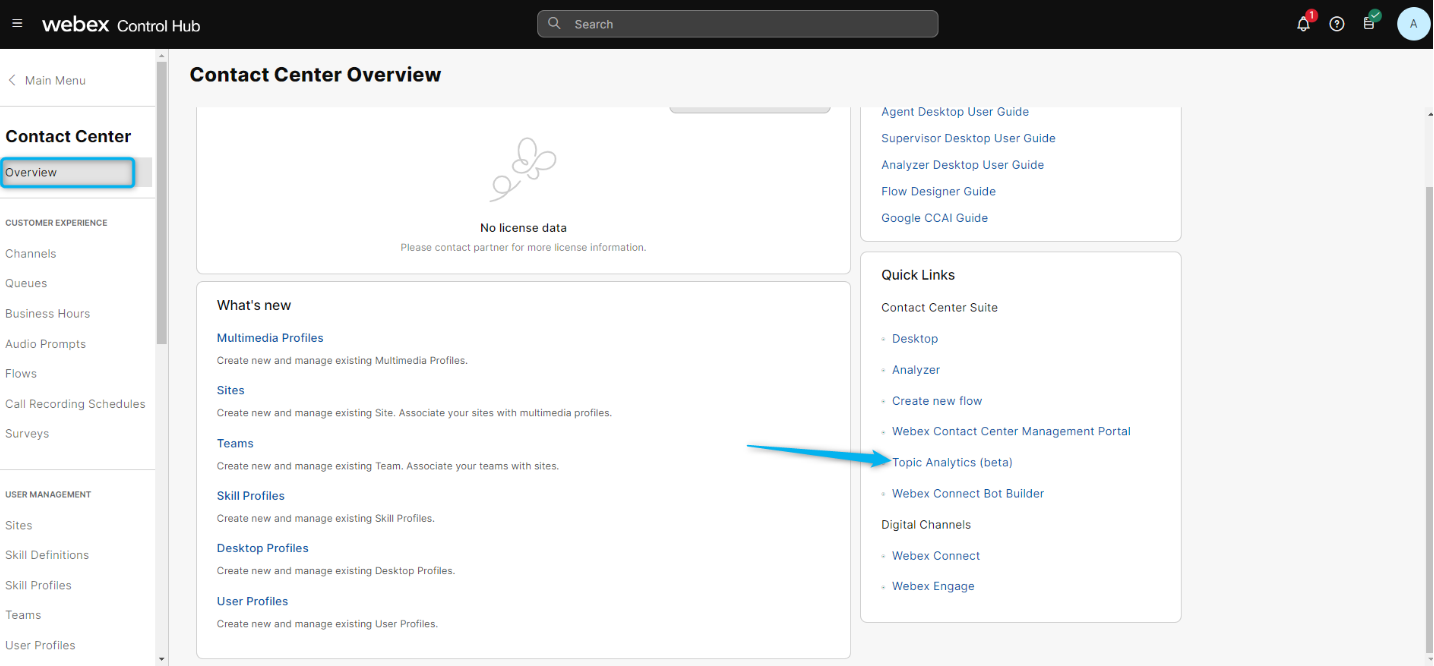This screenshot has height=666, width=1434.
Task: Click the Webex Control Hub logo
Action: tap(121, 25)
